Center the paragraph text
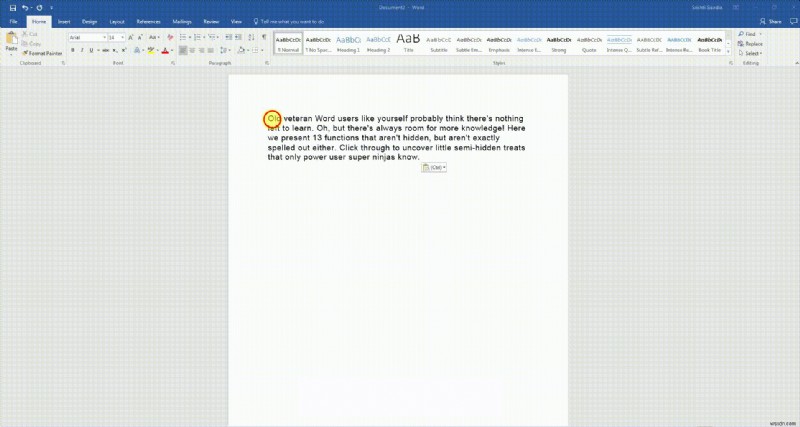 tap(192, 50)
